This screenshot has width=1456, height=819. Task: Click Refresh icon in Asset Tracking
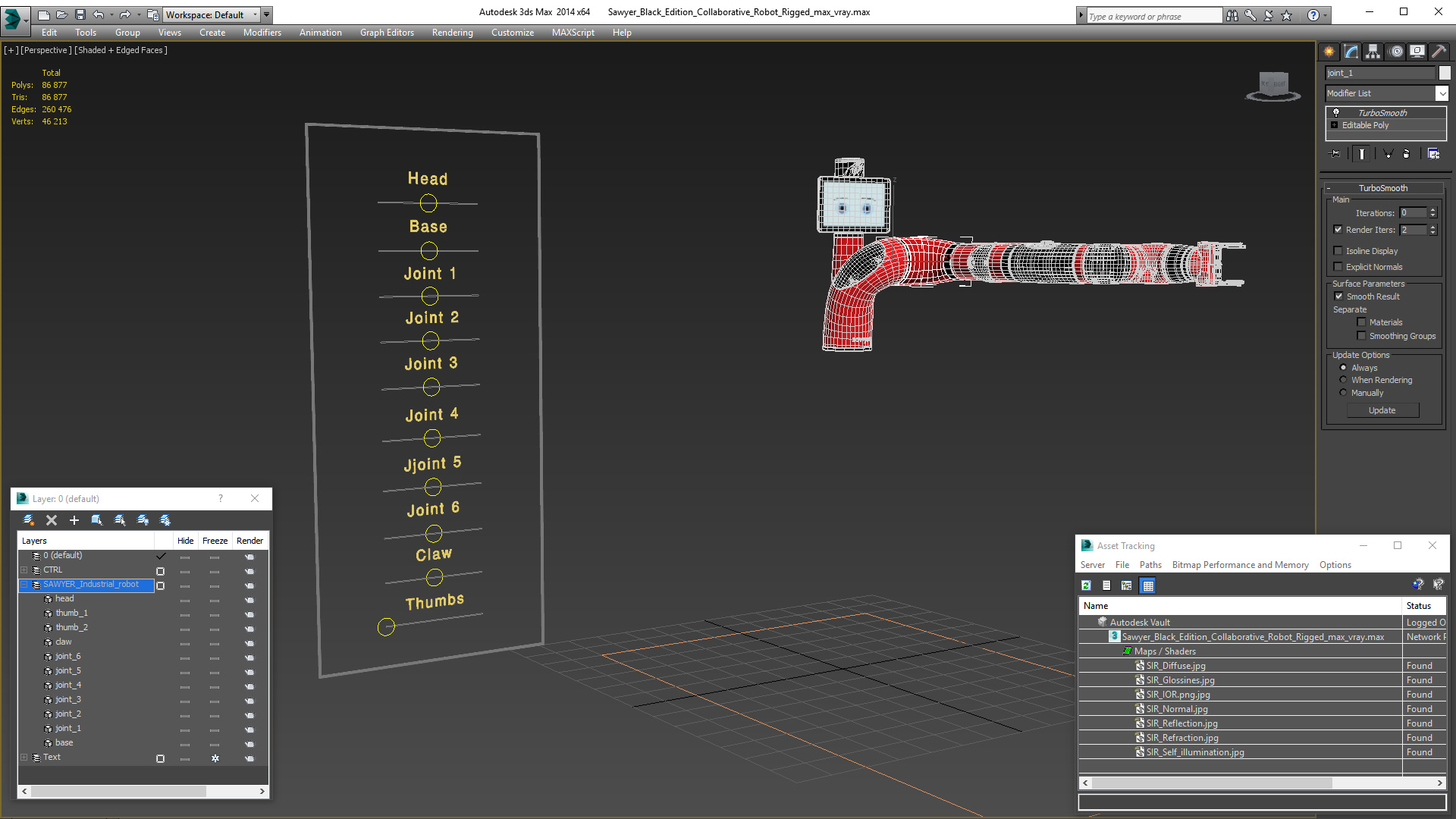(x=1086, y=585)
